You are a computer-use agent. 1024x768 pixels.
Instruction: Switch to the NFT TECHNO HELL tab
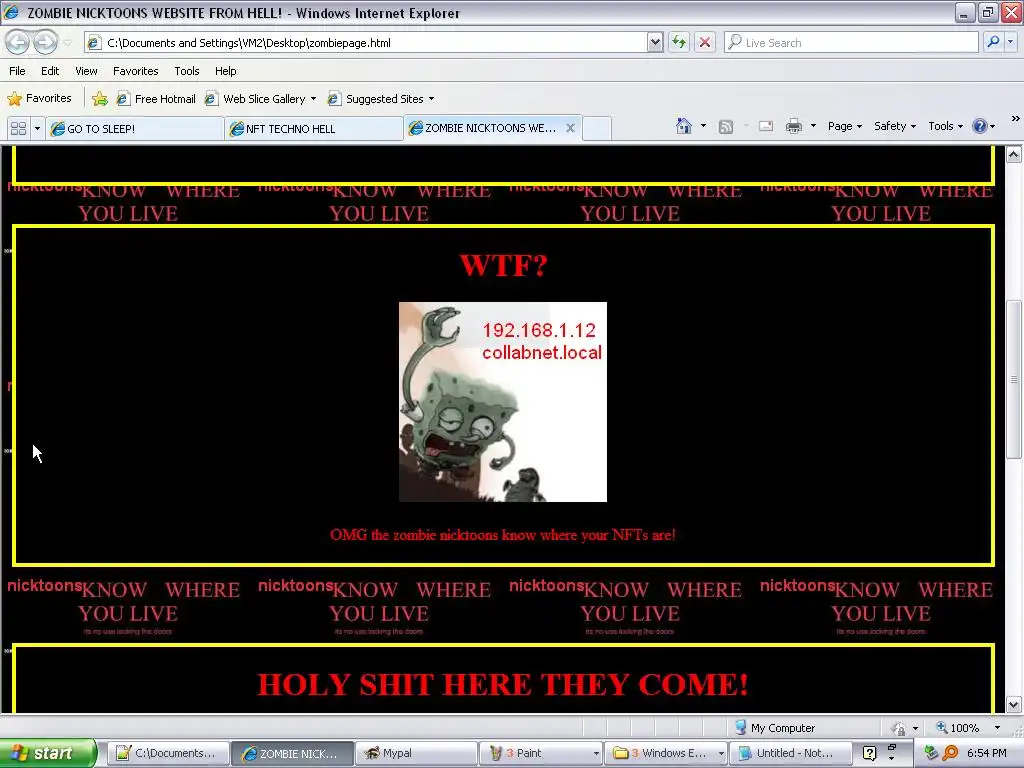click(313, 129)
